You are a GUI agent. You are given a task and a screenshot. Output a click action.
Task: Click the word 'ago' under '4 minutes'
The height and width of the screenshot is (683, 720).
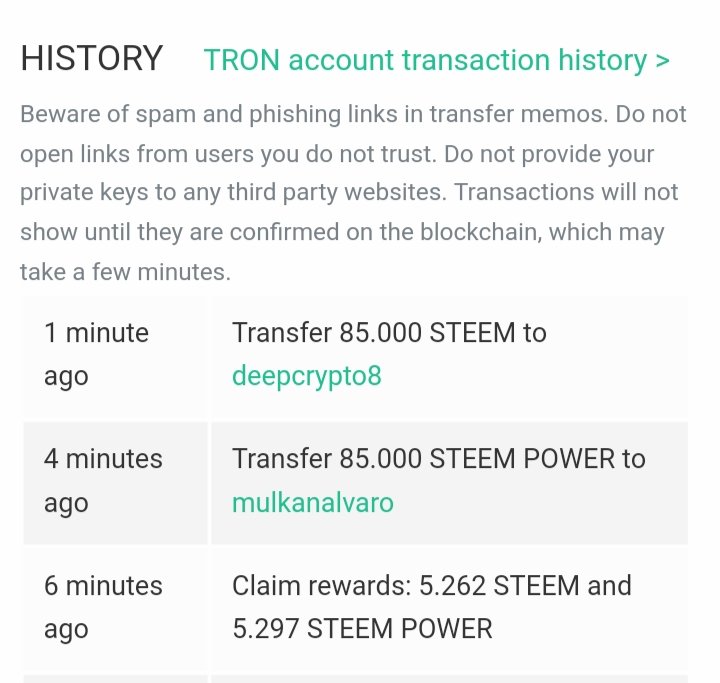click(x=66, y=502)
